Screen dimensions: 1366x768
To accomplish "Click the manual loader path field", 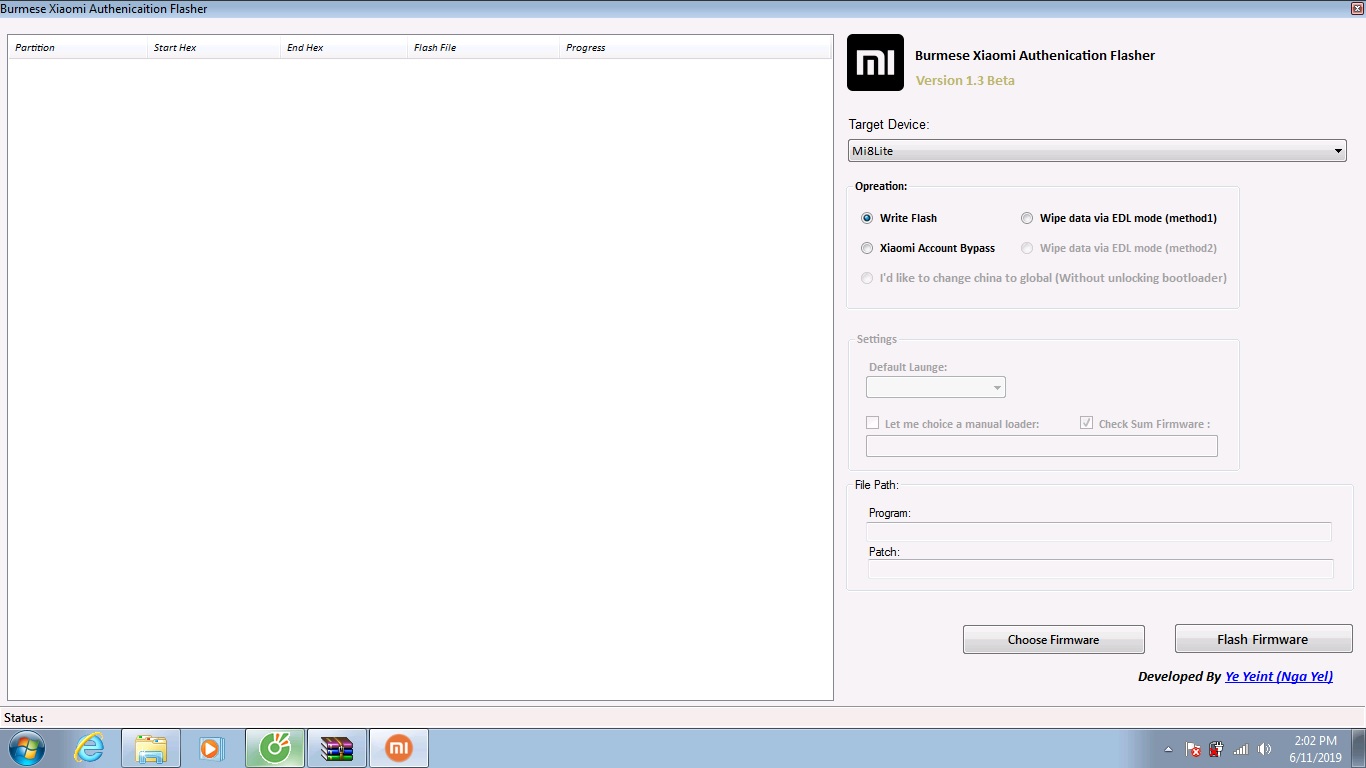I will click(x=1042, y=446).
